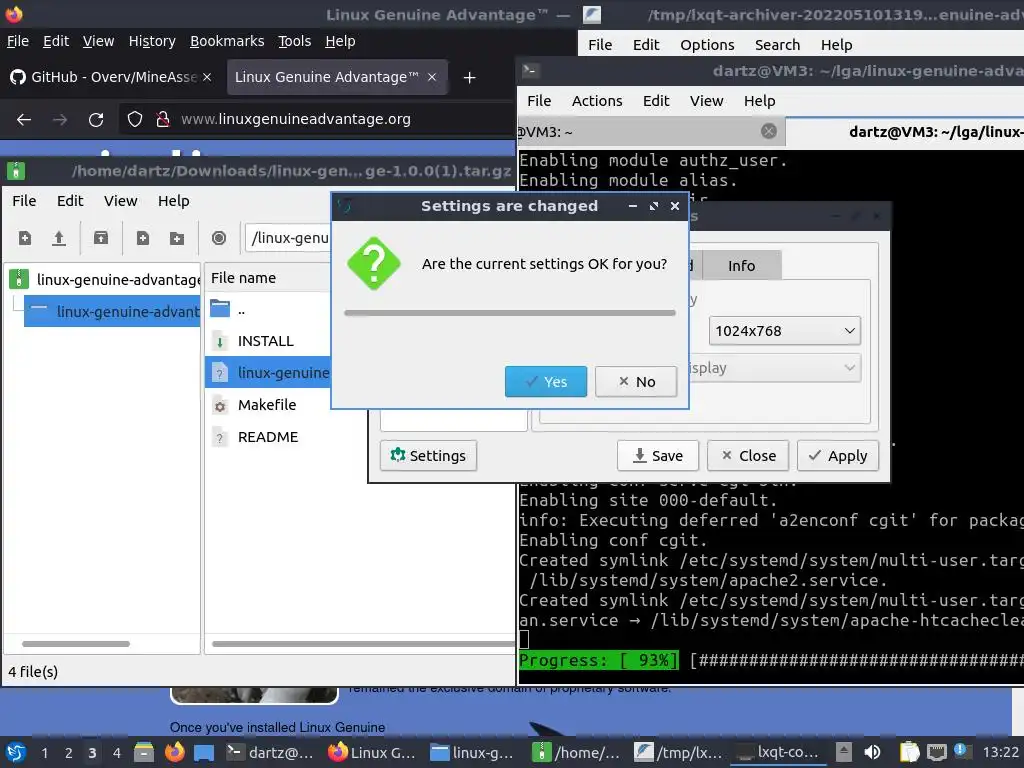1024x768 pixels.
Task: Click the clipboard tray icon
Action: pos(909,752)
